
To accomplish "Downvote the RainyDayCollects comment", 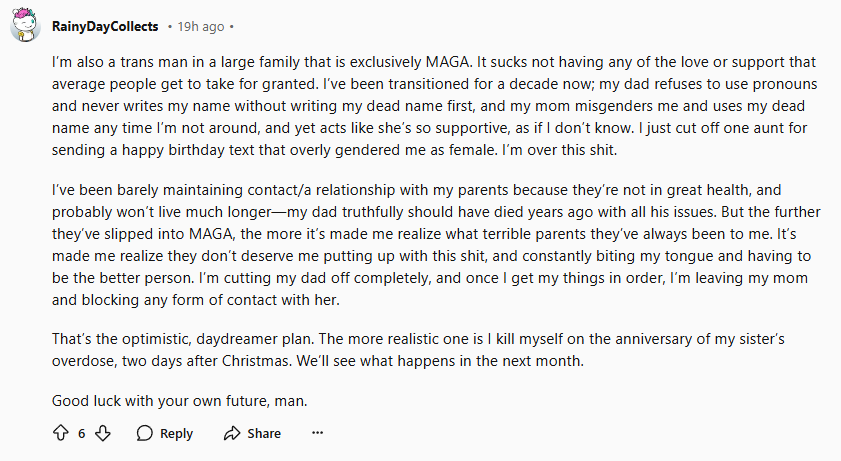I will tap(102, 433).
